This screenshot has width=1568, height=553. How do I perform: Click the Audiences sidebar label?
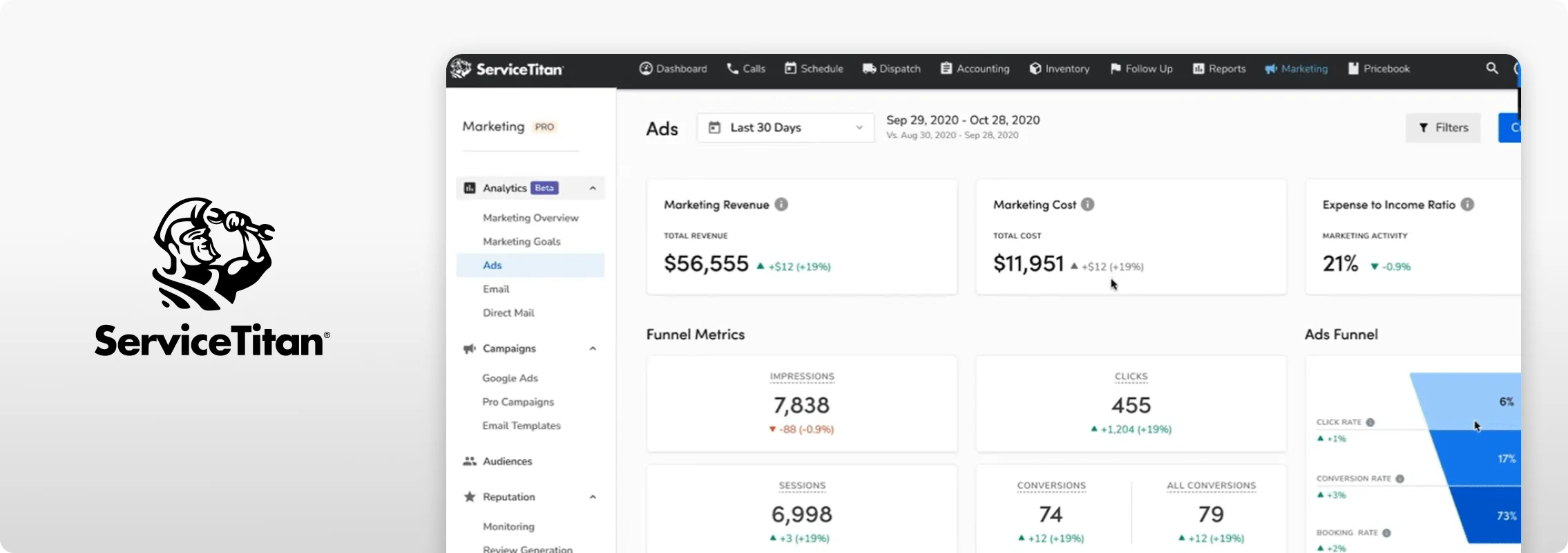click(x=508, y=461)
